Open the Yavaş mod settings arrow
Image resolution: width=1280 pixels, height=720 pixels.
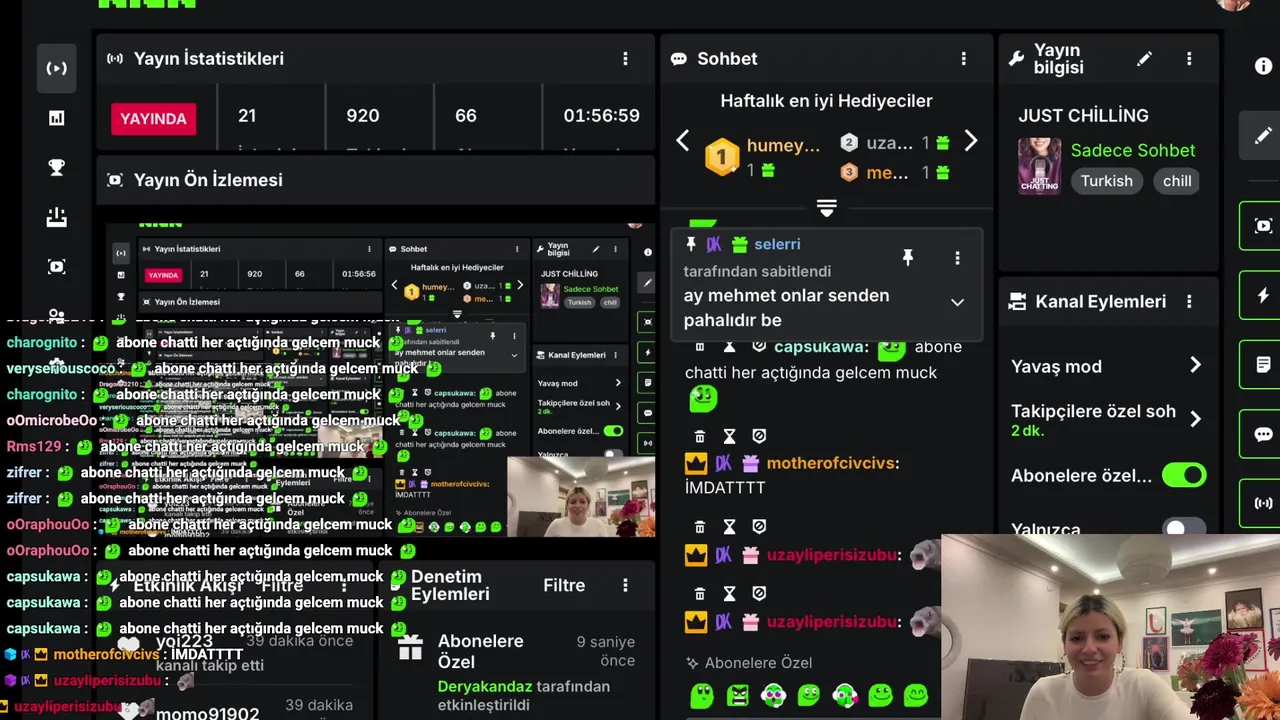click(1195, 366)
